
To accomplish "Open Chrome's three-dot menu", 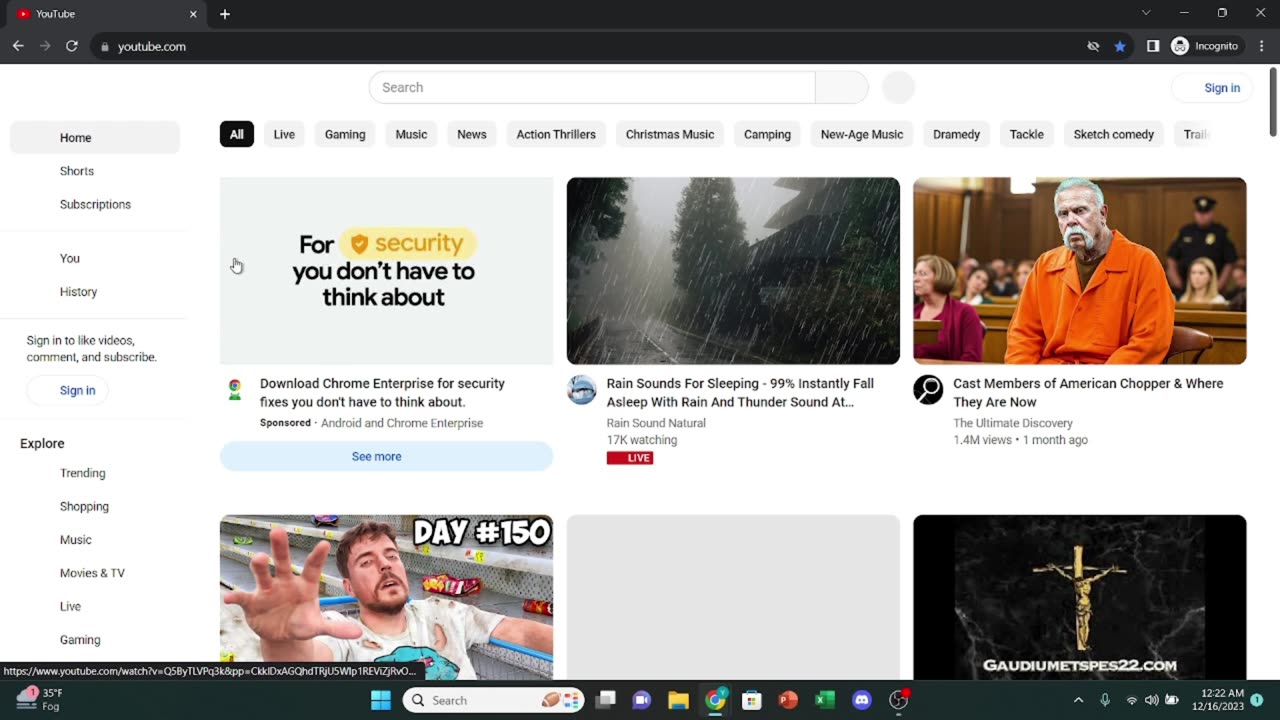I will [1262, 46].
